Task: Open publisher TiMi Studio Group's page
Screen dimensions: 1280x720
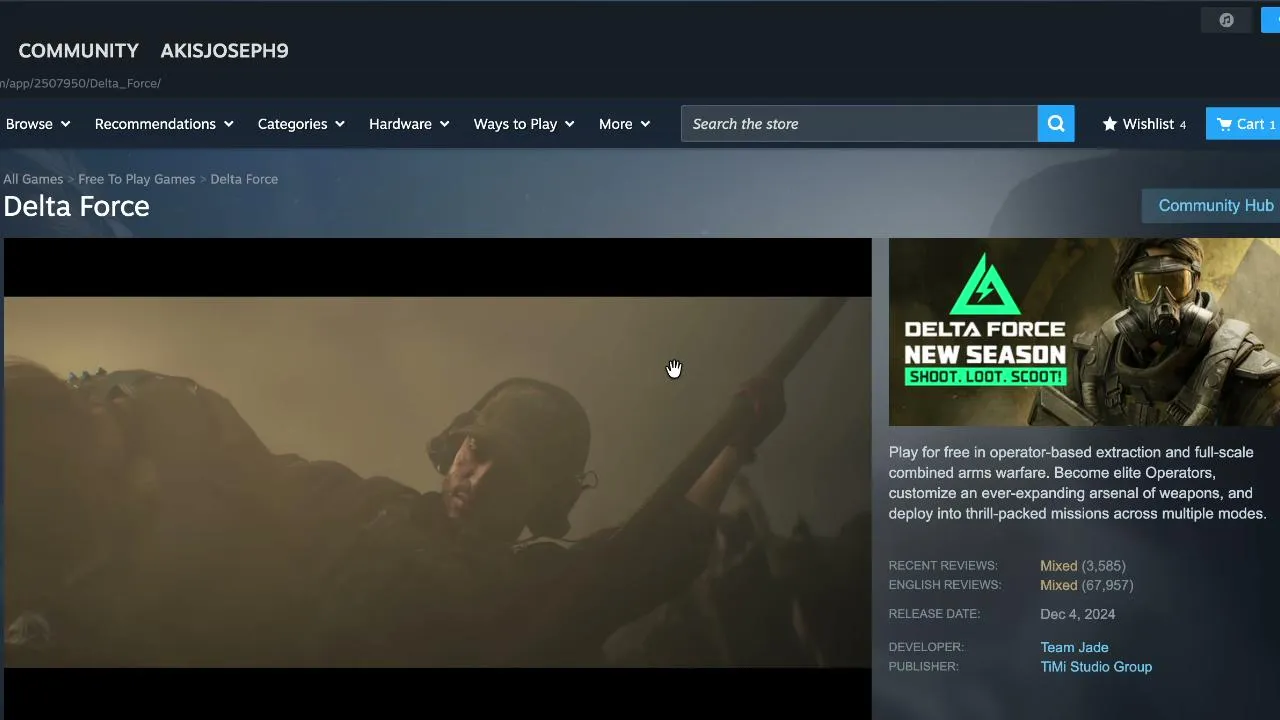Action: pyautogui.click(x=1096, y=667)
